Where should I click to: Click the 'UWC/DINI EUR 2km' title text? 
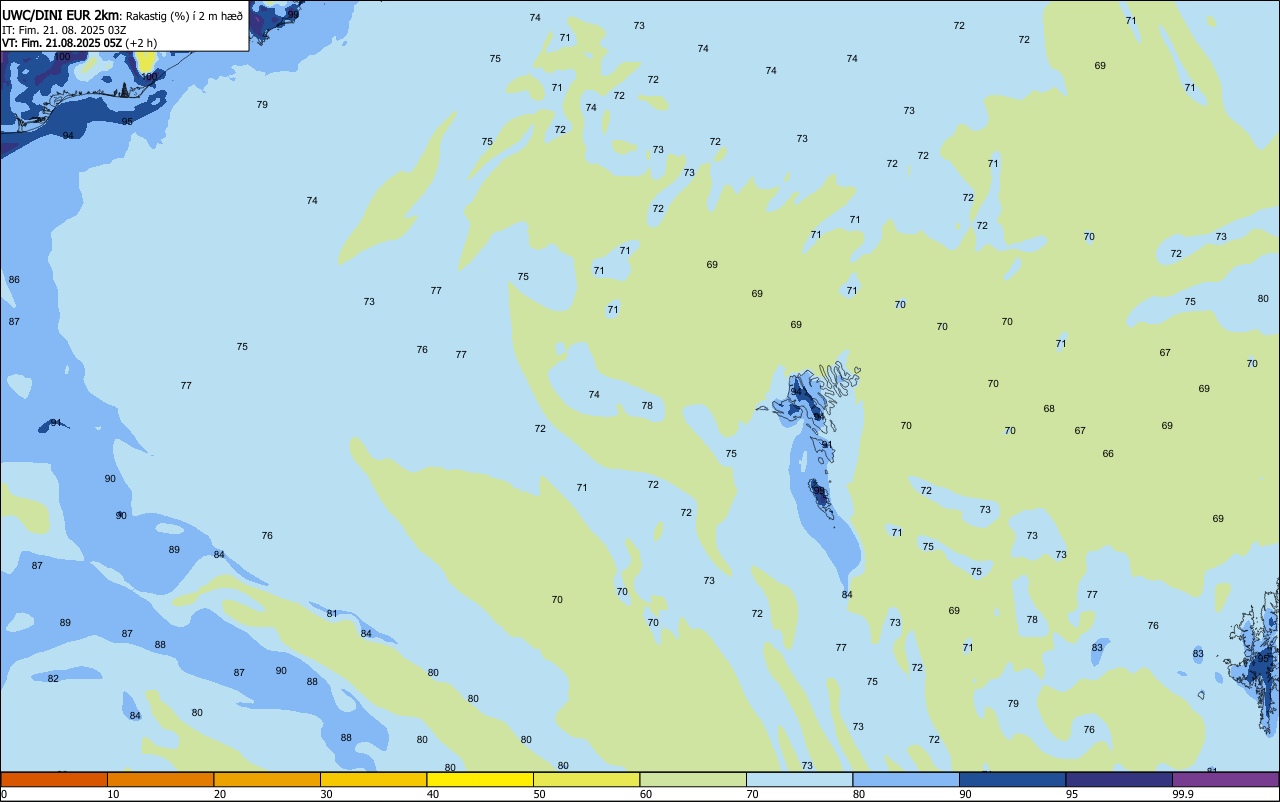[61, 15]
